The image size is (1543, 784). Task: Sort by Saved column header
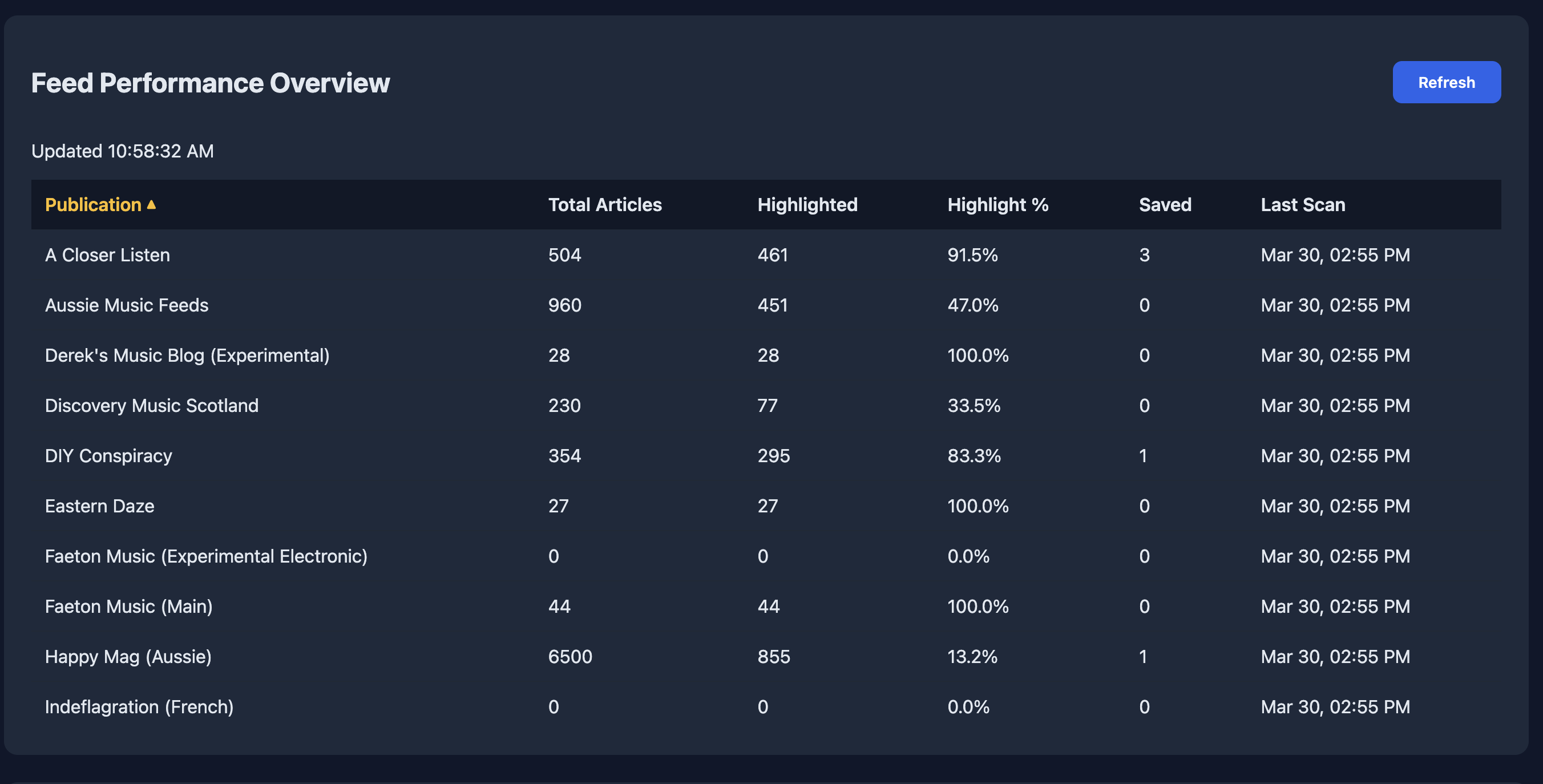point(1165,205)
